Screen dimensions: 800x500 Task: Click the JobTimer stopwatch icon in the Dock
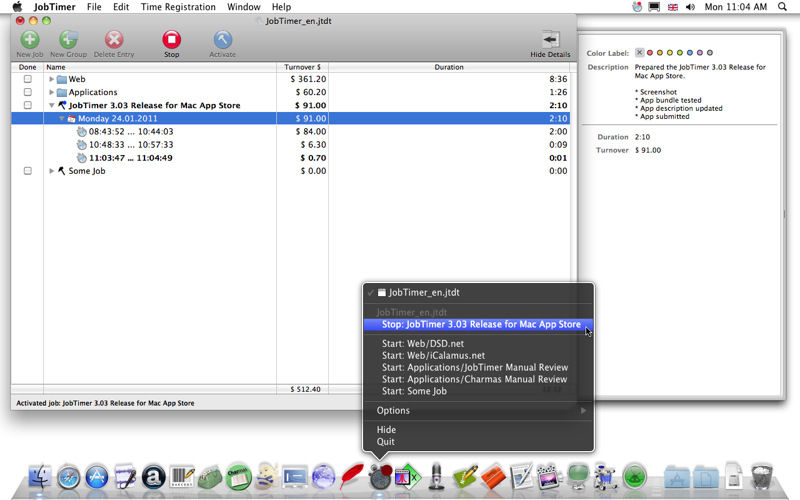(380, 477)
